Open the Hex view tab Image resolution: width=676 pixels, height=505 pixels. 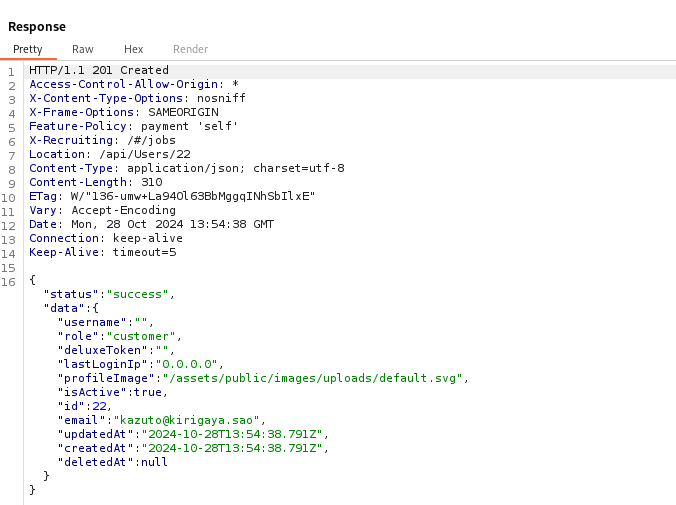(133, 49)
